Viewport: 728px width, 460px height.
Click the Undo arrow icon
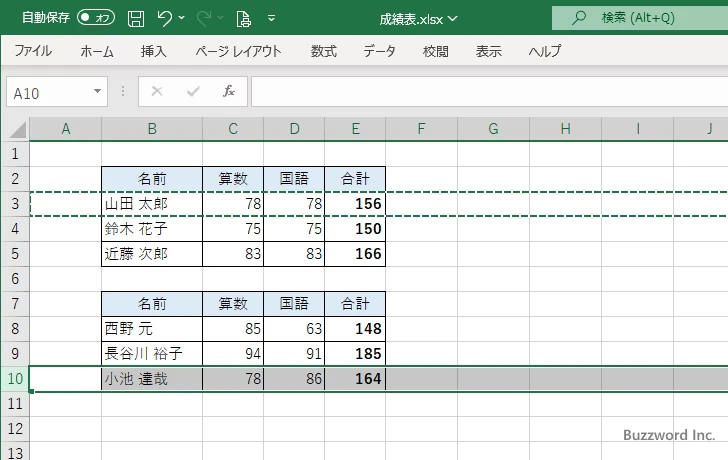[x=164, y=18]
